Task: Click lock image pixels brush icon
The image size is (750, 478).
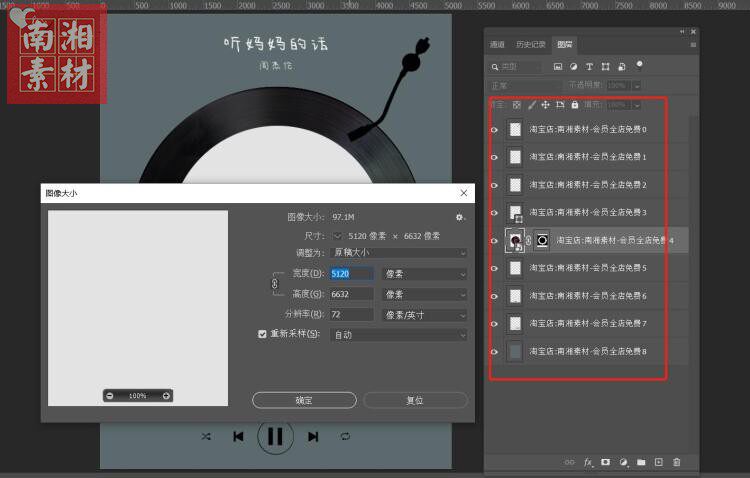Action: pos(531,105)
